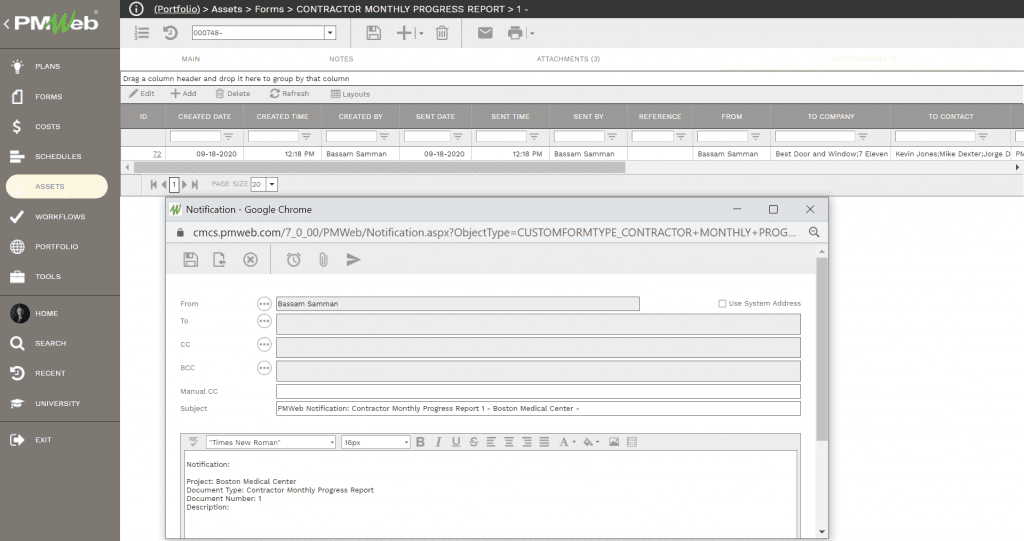Switch to the Notes tab
The width and height of the screenshot is (1024, 541).
341,59
